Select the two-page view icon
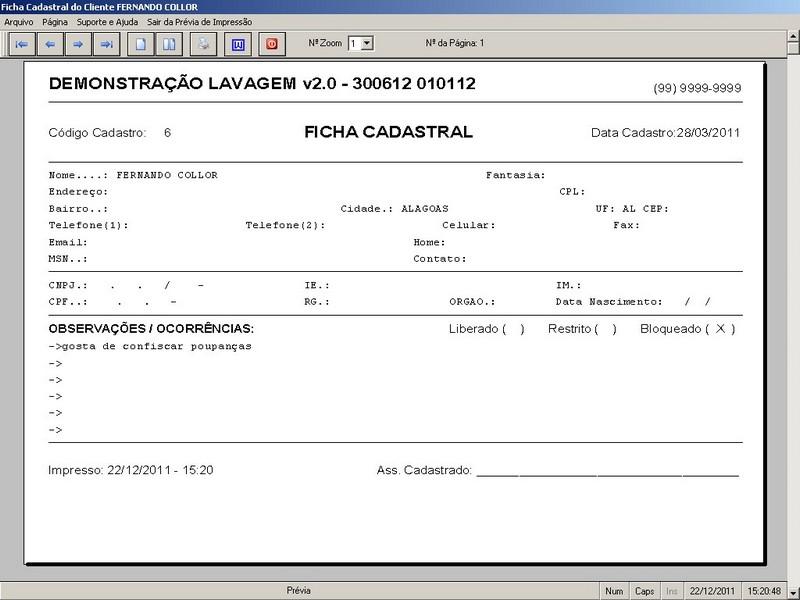 (169, 44)
